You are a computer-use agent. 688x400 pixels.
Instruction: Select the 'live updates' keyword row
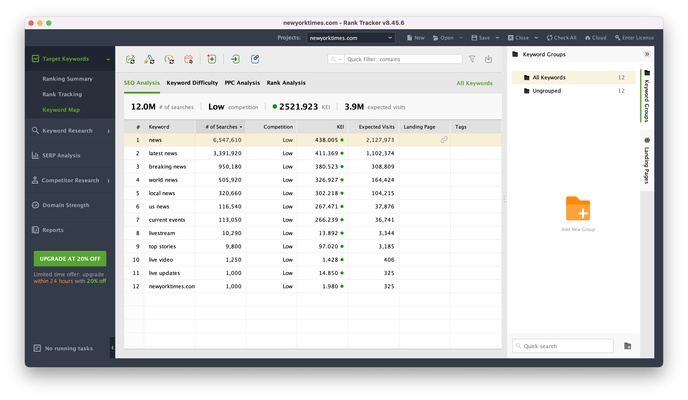tap(312, 273)
